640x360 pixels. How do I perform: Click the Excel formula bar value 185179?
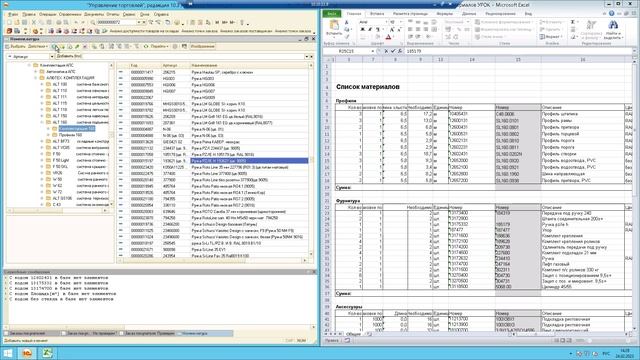pos(414,51)
